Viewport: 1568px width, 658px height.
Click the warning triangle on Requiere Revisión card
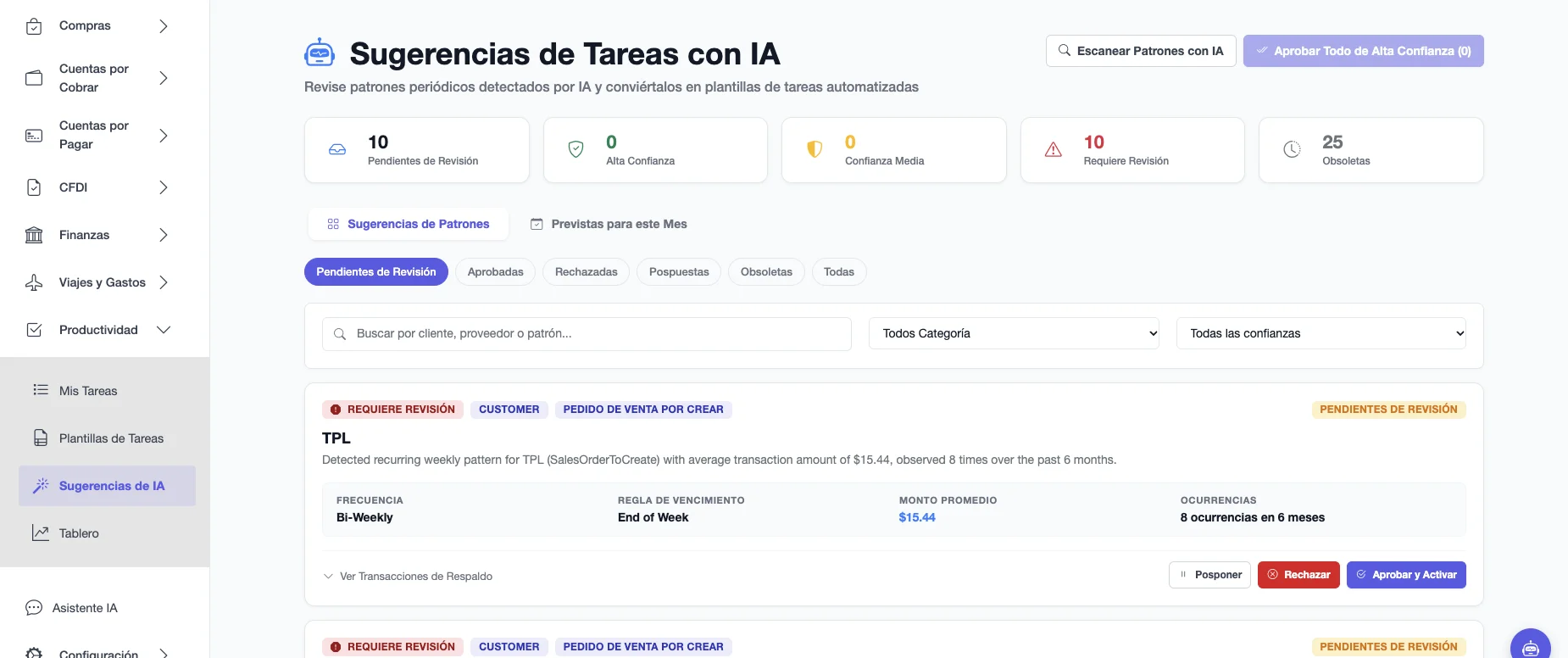point(1054,150)
